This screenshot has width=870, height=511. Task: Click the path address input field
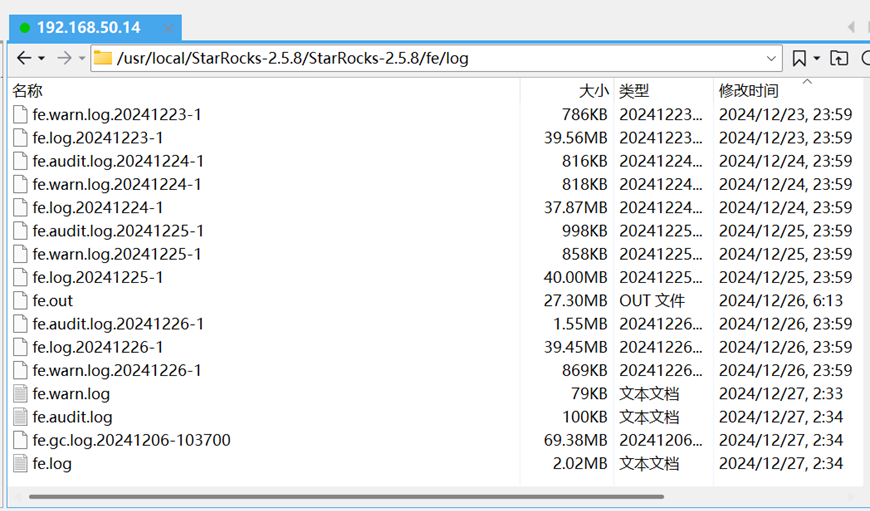(436, 58)
